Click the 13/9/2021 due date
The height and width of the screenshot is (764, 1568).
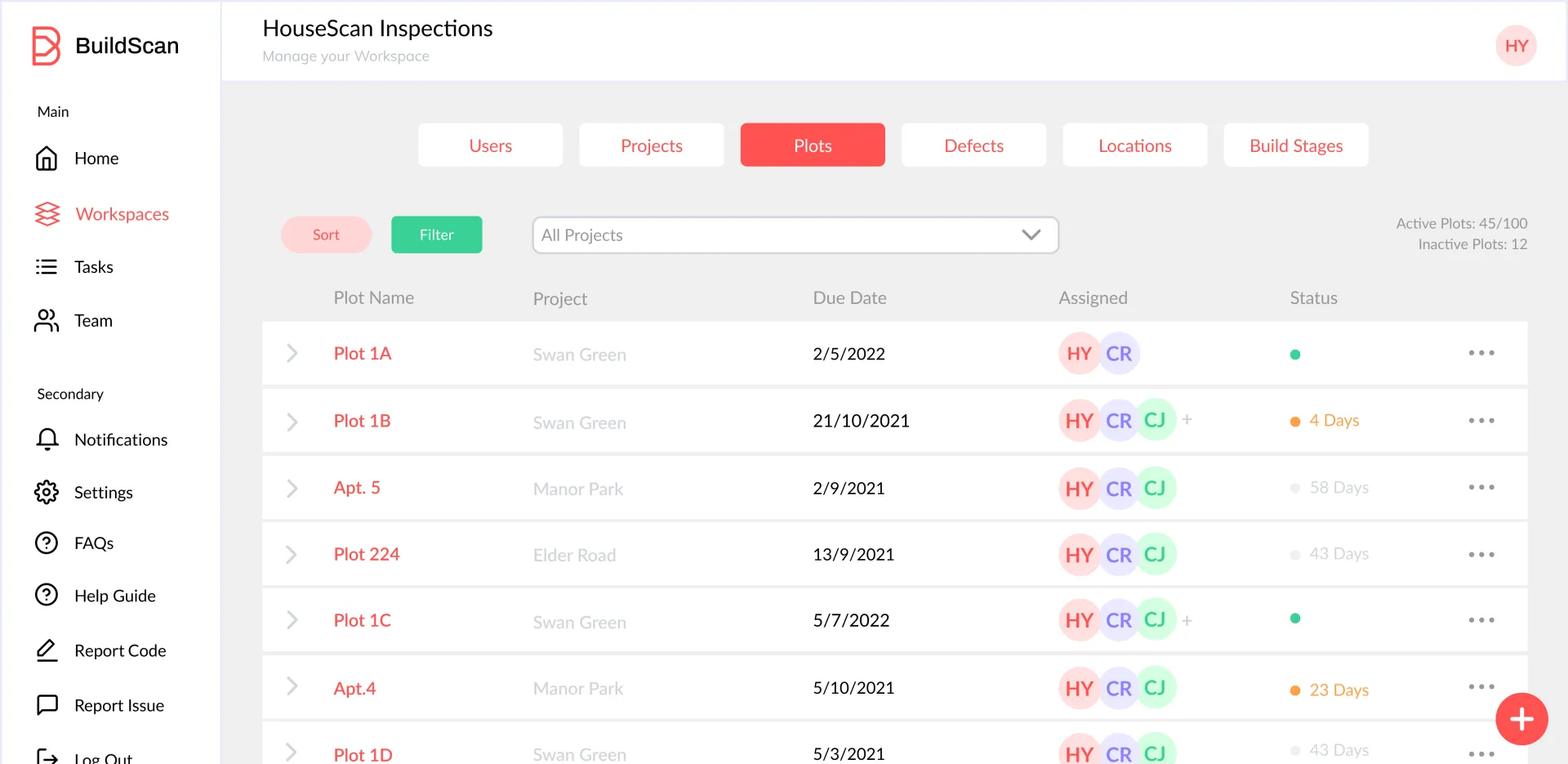click(x=853, y=555)
